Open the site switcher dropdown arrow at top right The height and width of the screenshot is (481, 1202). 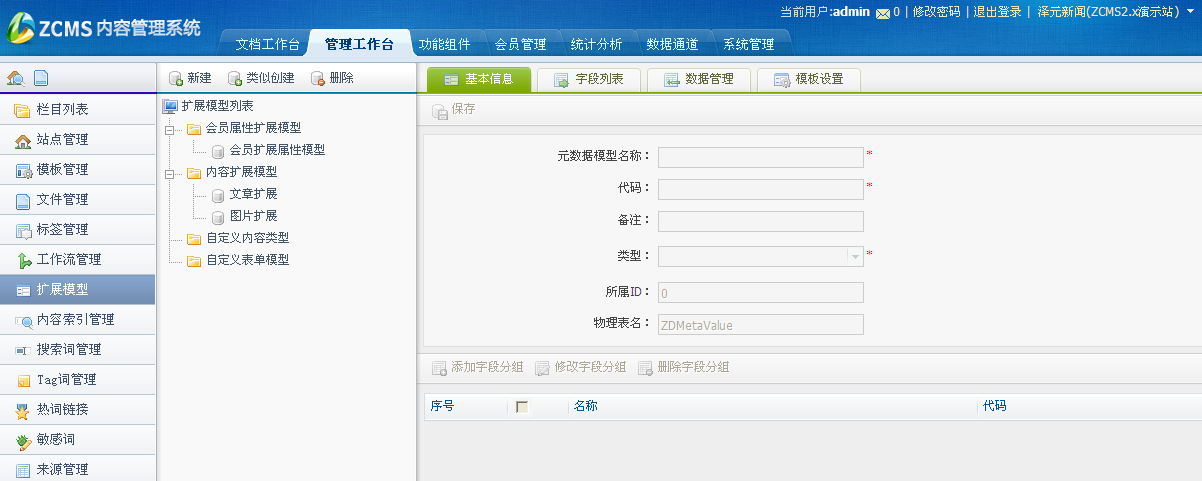click(x=1190, y=12)
